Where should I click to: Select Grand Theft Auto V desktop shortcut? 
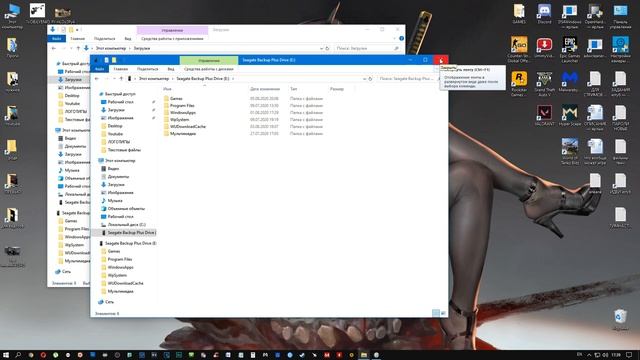click(544, 84)
